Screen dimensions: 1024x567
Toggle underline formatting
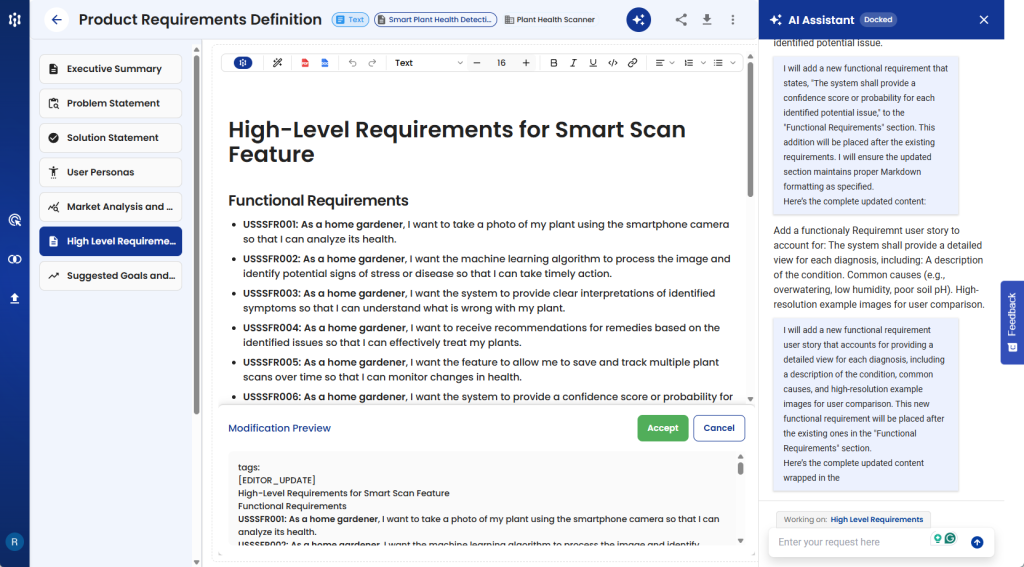pyautogui.click(x=593, y=63)
